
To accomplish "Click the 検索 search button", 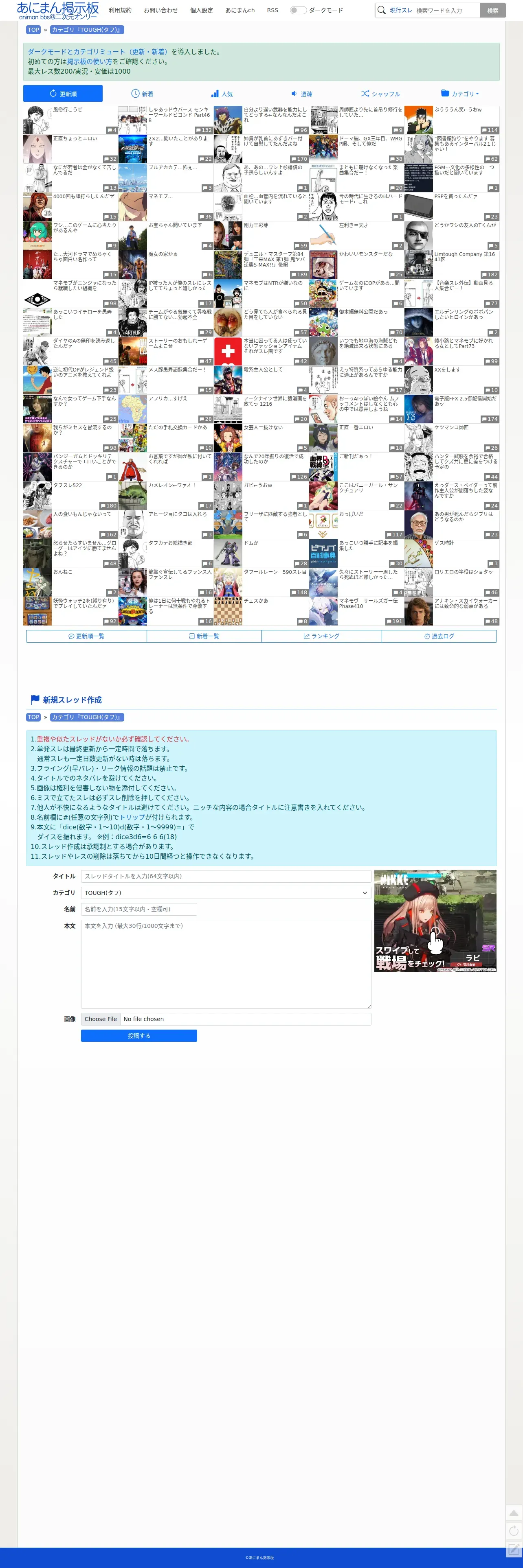I will click(493, 10).
